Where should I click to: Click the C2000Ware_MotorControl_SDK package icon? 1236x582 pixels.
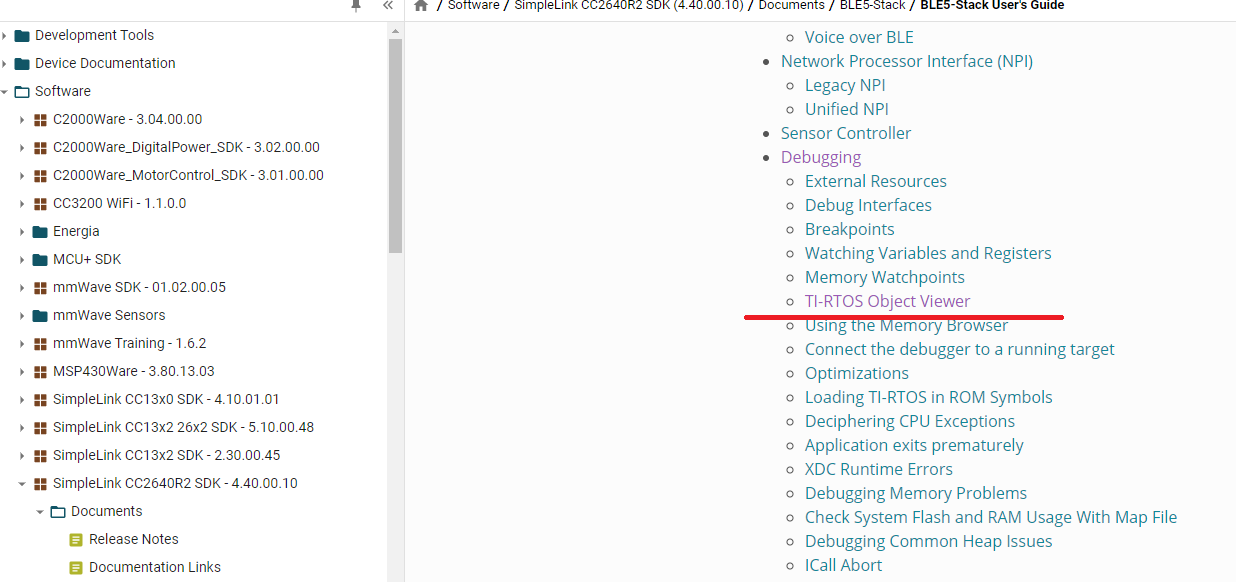point(40,175)
